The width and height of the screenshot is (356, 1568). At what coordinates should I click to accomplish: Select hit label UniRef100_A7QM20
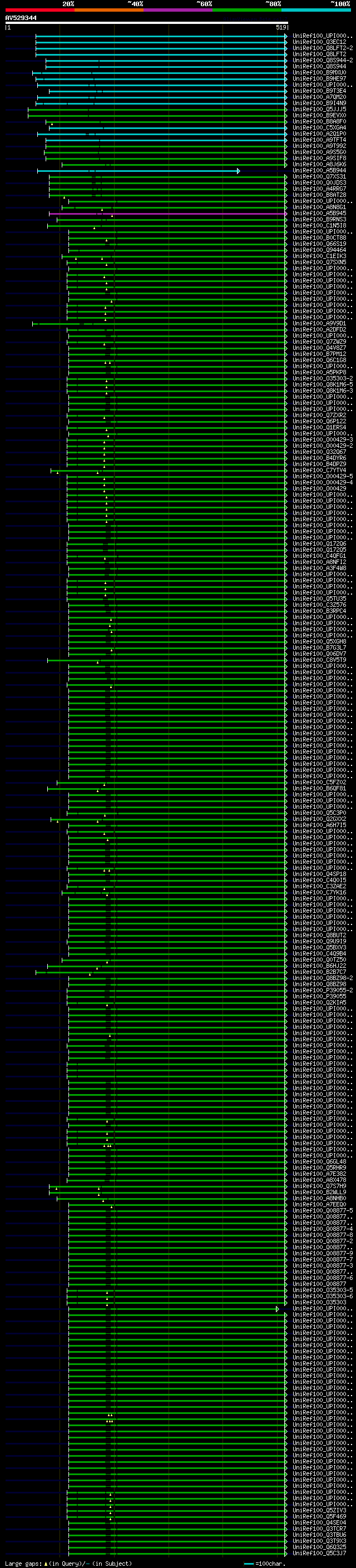coord(319,97)
